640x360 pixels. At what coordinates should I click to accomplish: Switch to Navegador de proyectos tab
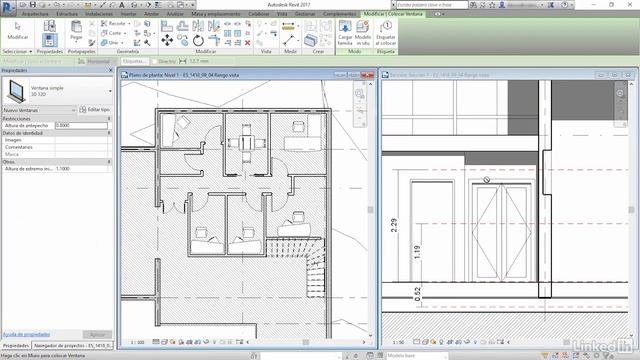click(x=73, y=345)
